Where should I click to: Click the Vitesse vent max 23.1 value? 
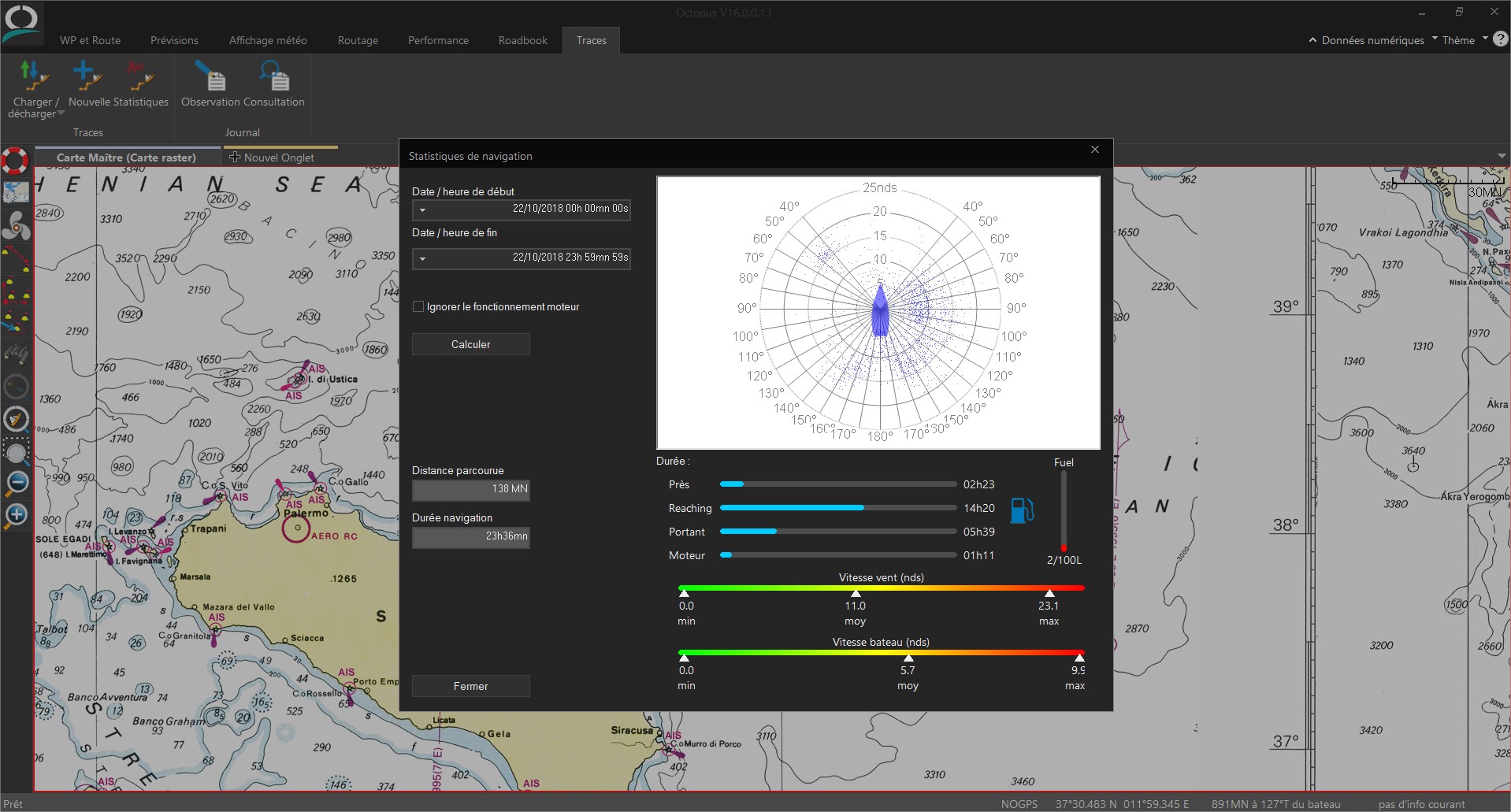(1049, 606)
